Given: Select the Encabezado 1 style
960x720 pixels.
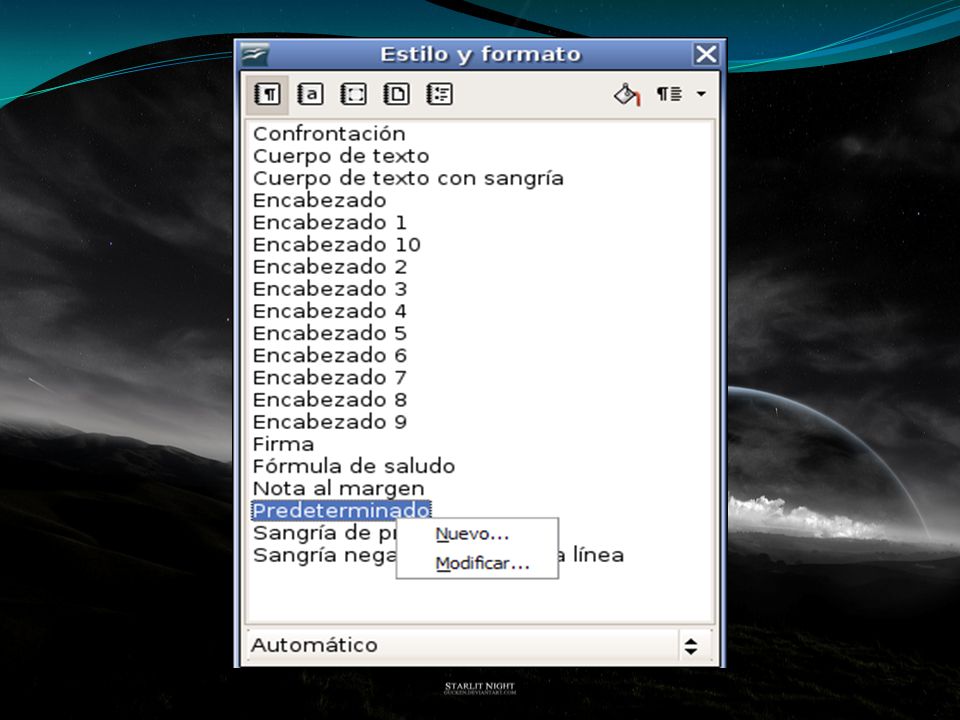Looking at the screenshot, I should pyautogui.click(x=329, y=222).
